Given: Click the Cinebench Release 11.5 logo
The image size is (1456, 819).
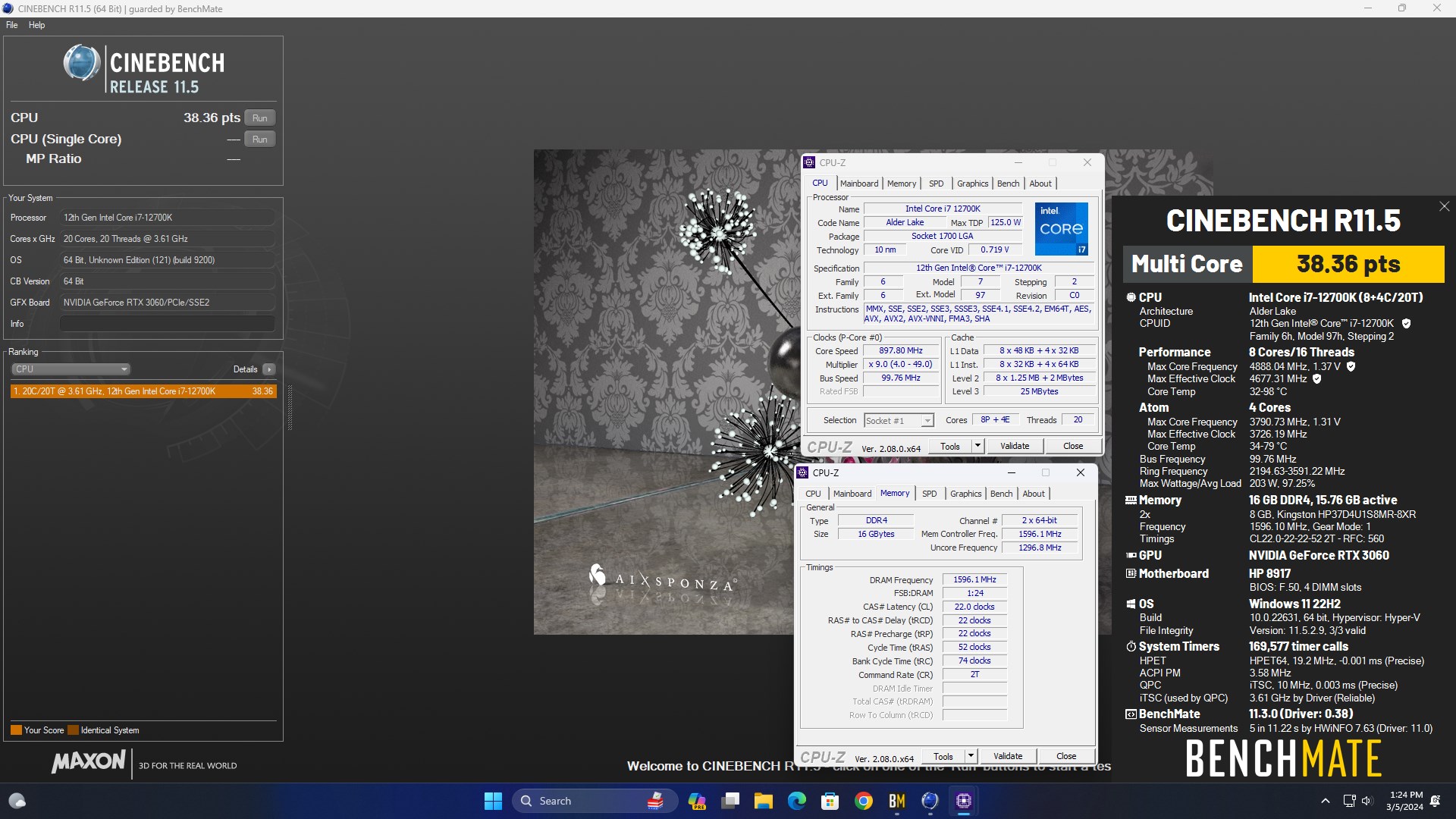Looking at the screenshot, I should (144, 70).
